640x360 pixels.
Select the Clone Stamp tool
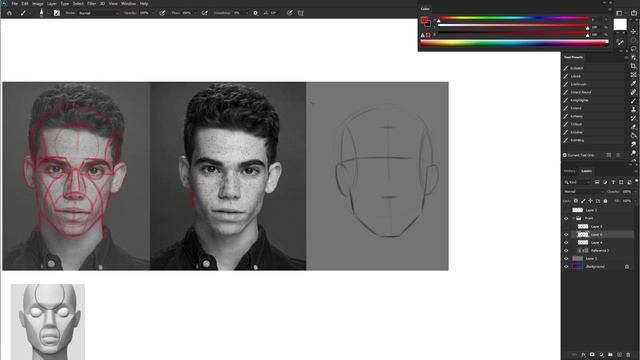[633, 109]
